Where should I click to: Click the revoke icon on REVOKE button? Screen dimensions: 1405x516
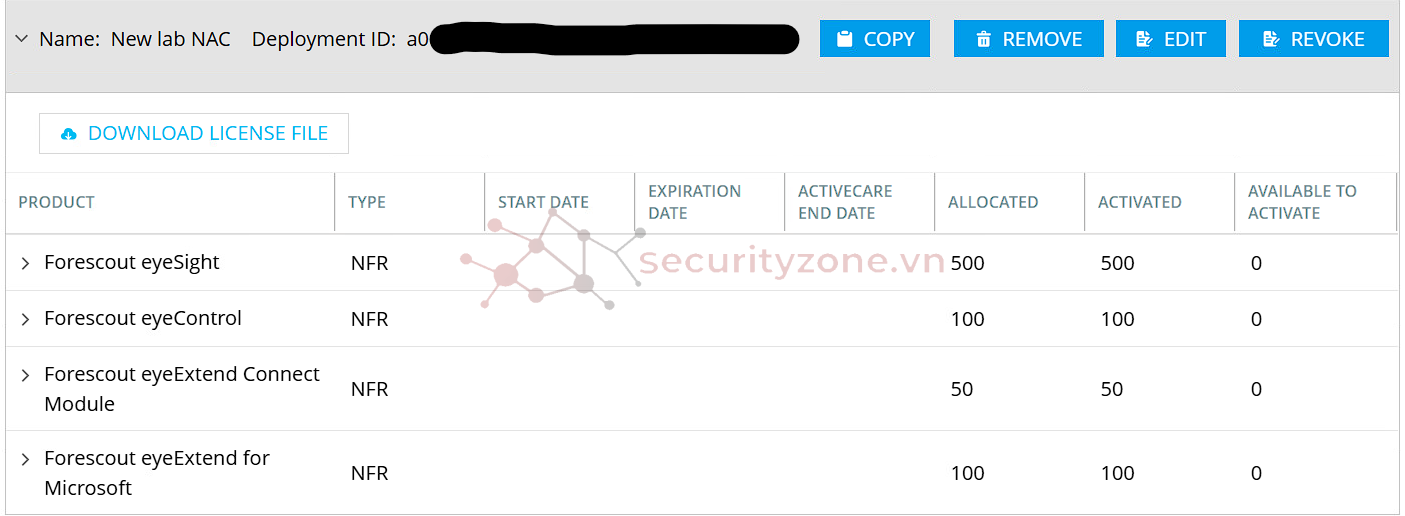[1271, 39]
